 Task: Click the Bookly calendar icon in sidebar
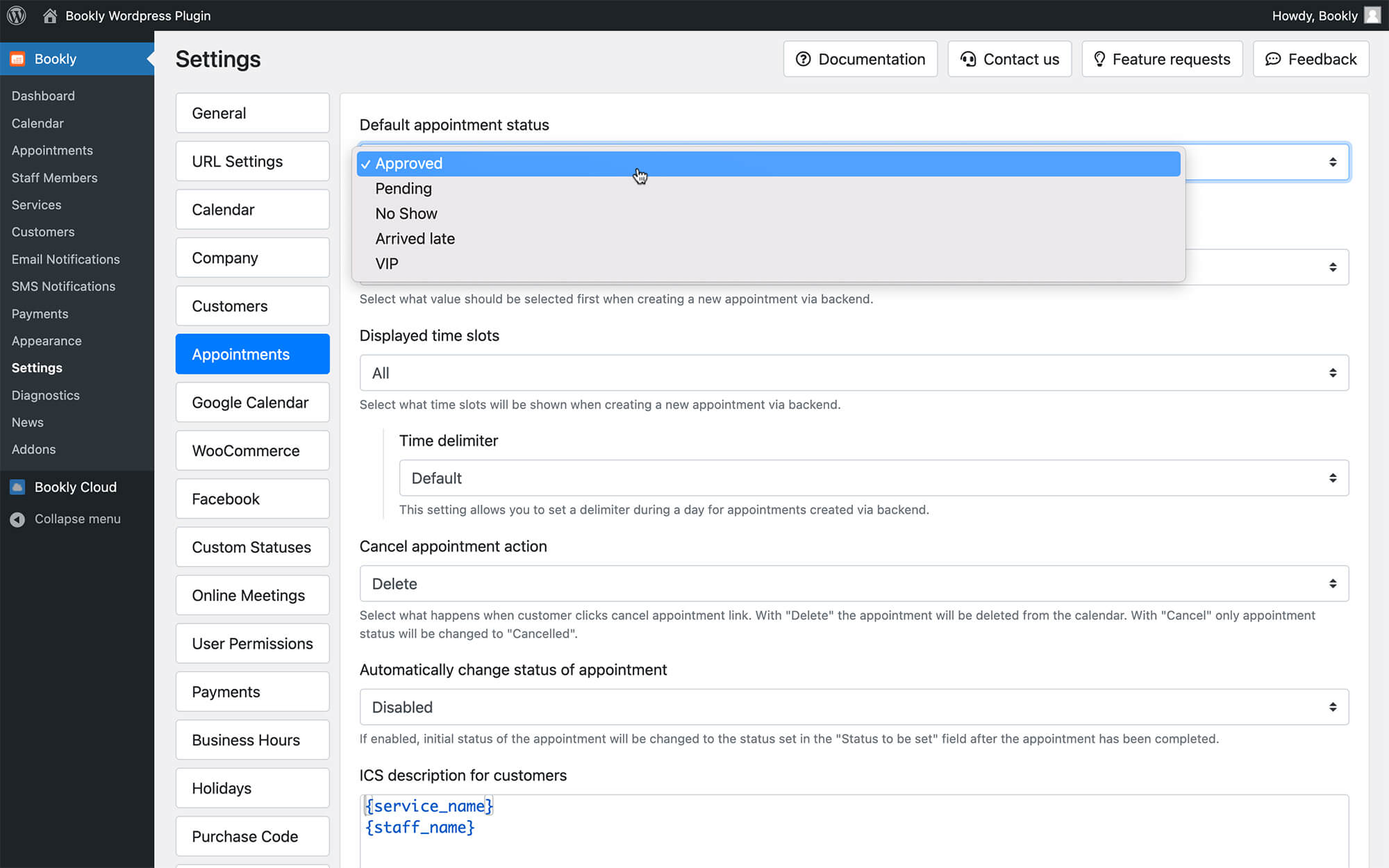pyautogui.click(x=17, y=59)
